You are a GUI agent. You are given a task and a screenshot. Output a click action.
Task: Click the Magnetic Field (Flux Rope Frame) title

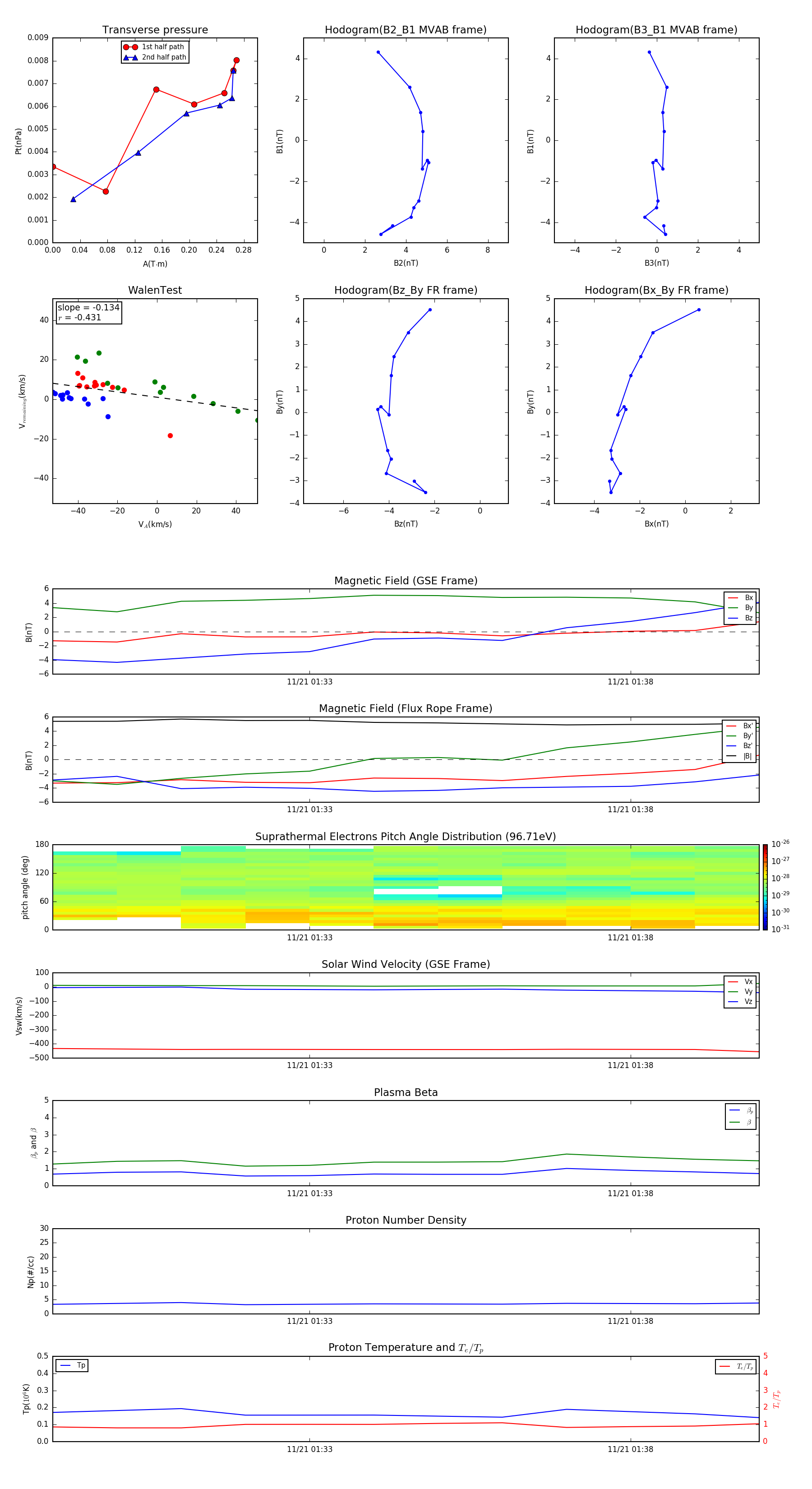pos(406,709)
